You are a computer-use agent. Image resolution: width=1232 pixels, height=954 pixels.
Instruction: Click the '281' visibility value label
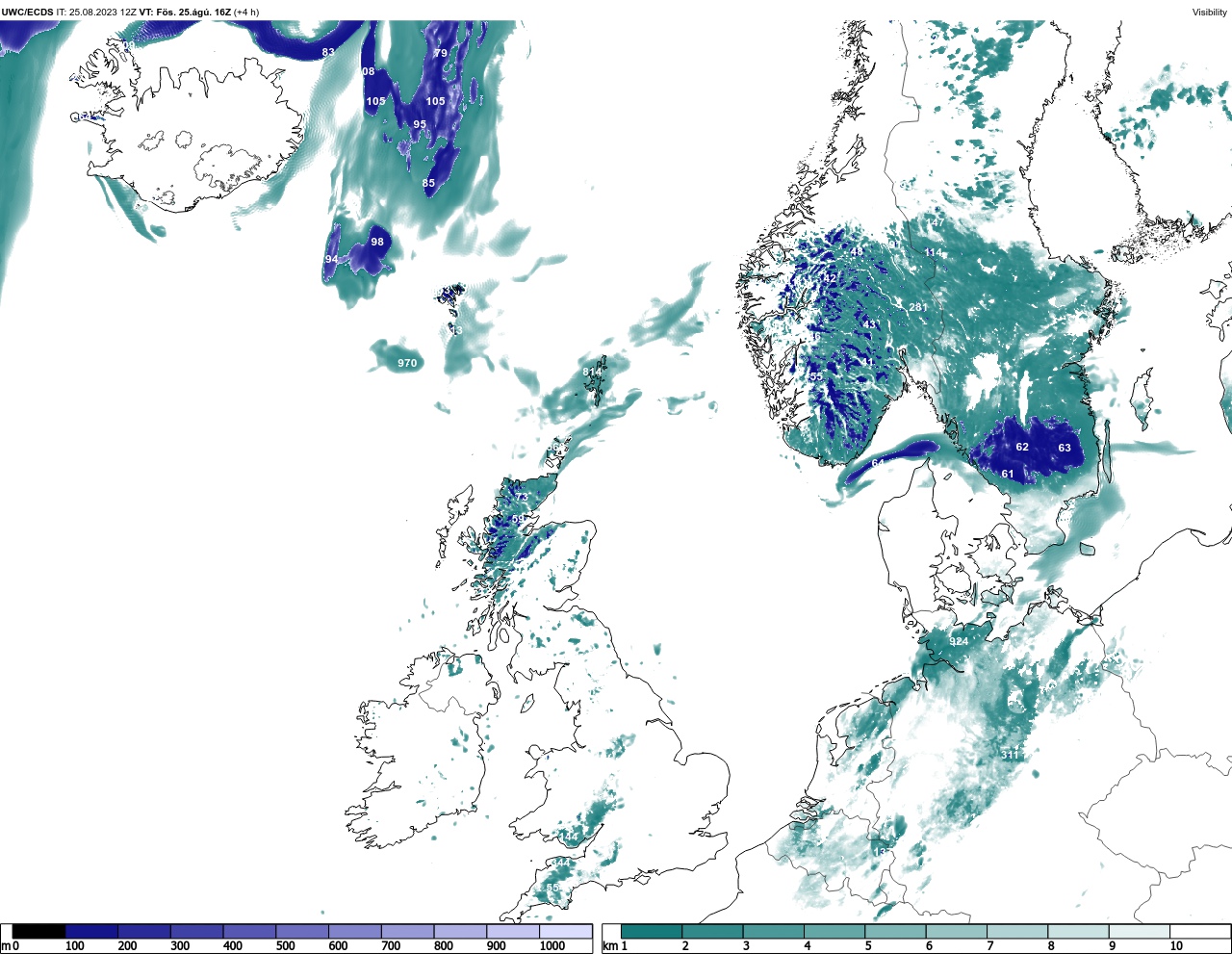point(918,307)
